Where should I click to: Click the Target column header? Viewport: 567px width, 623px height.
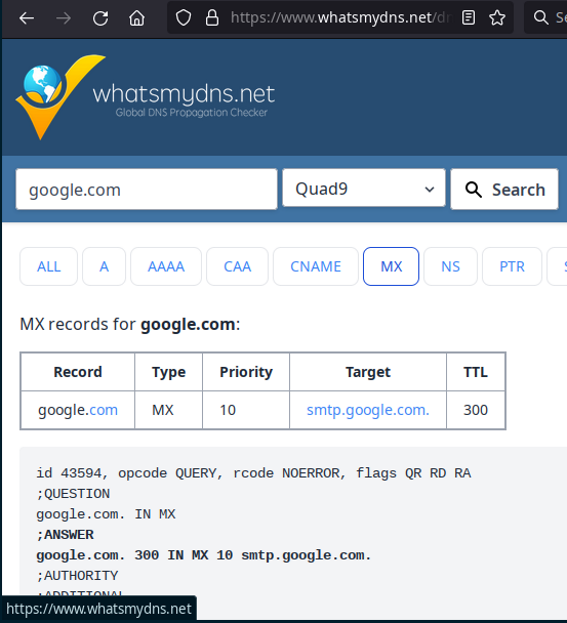[368, 372]
